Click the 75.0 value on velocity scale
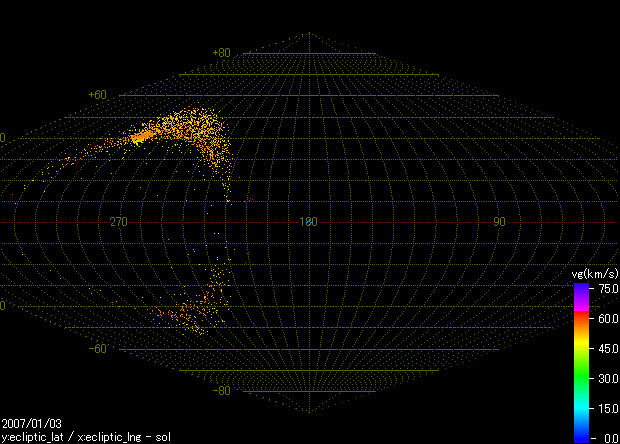The width and height of the screenshot is (620, 444). [606, 288]
